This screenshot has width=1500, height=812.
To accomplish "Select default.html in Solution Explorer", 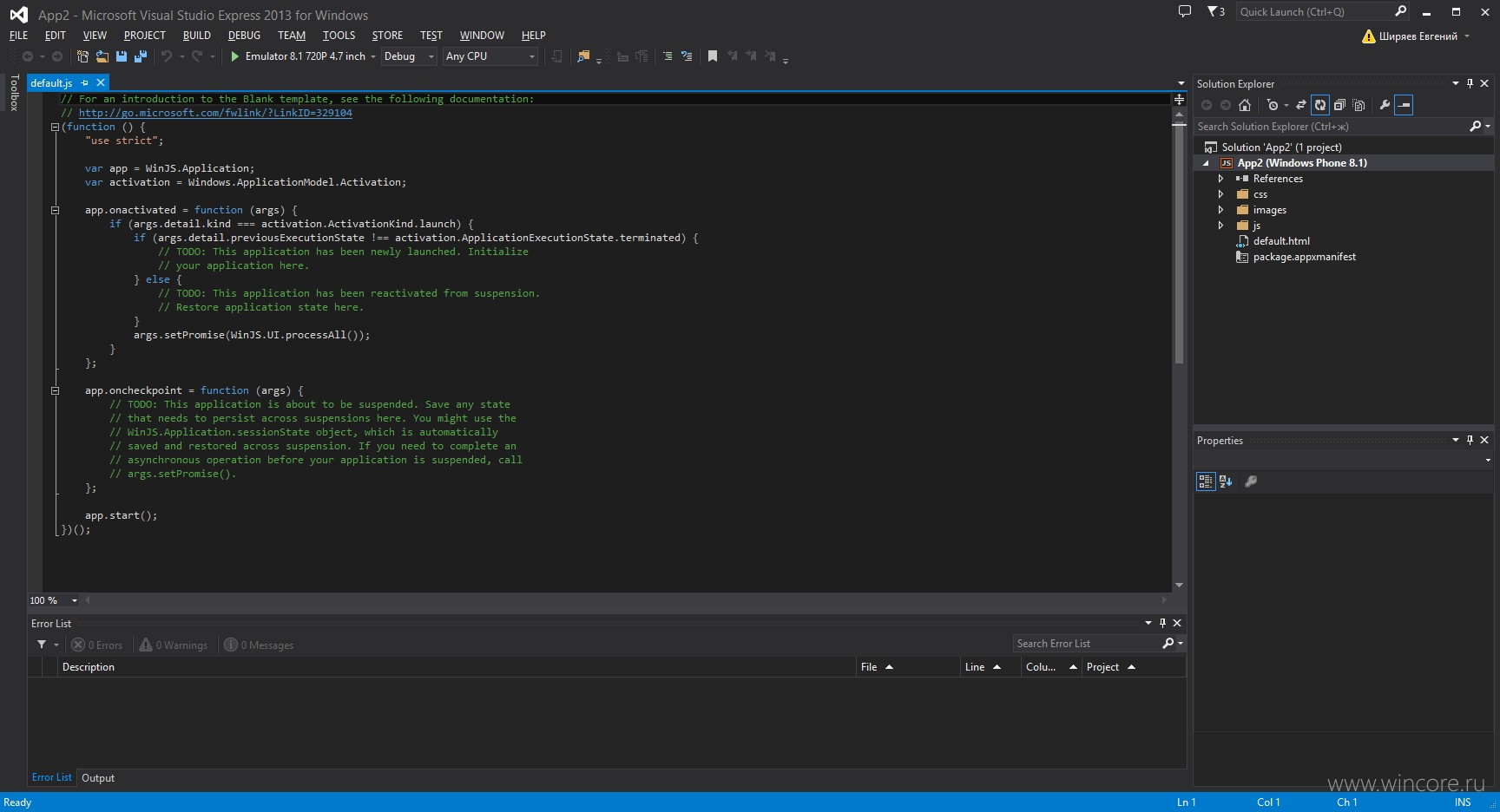I will click(x=1281, y=241).
